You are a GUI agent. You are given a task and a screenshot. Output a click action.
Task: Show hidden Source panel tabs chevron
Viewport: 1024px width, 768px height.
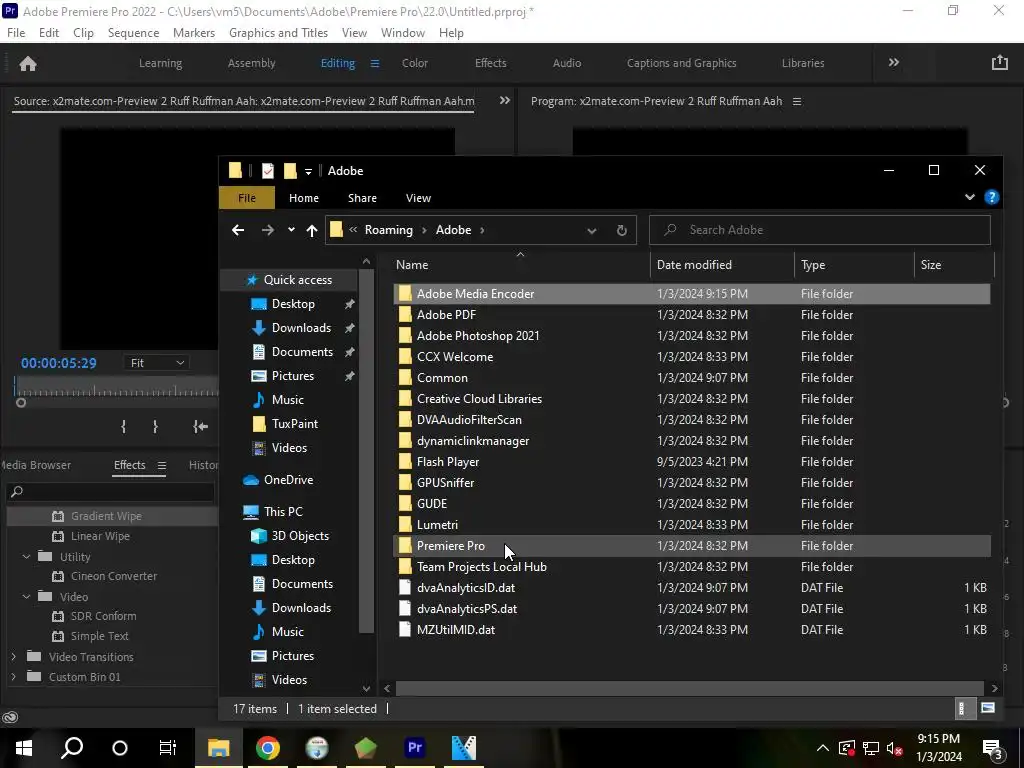504,101
